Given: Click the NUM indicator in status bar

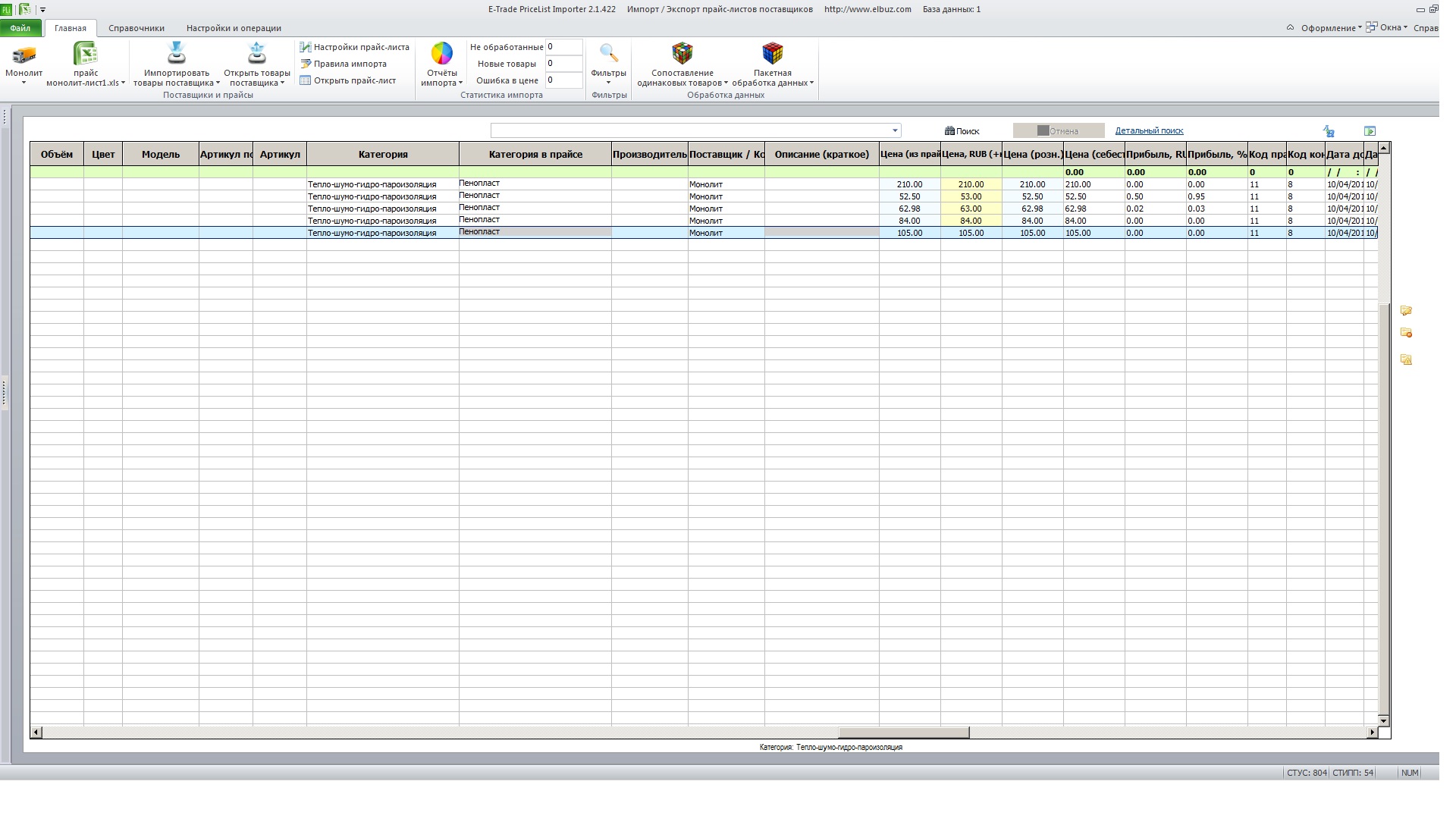Looking at the screenshot, I should [1410, 773].
